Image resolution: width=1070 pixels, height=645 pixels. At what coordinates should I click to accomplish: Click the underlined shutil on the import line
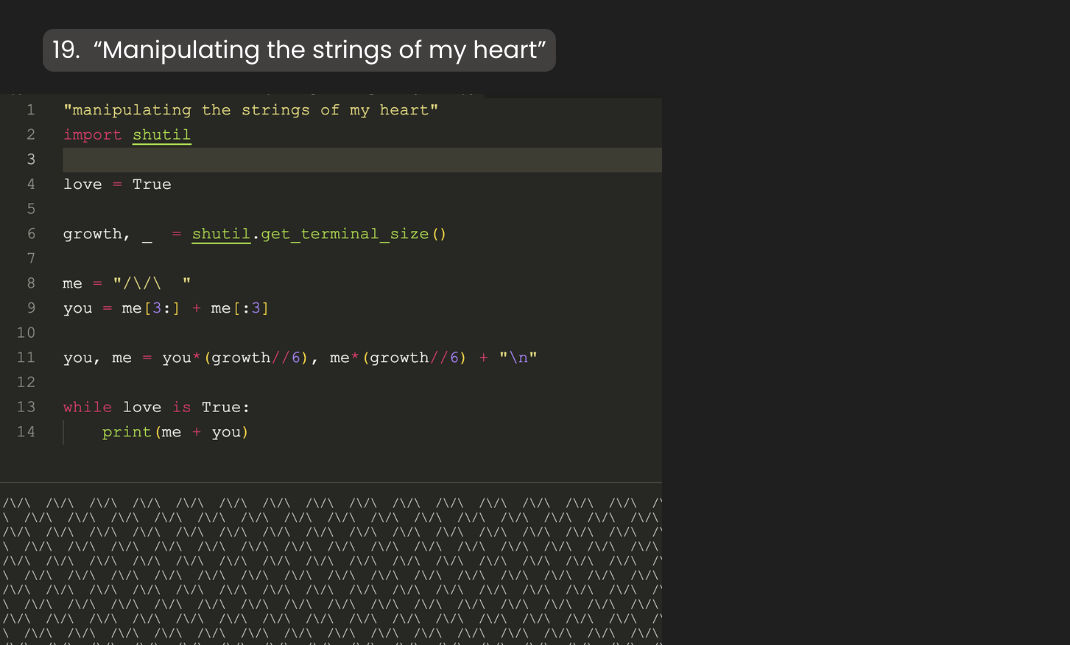pyautogui.click(x=161, y=135)
